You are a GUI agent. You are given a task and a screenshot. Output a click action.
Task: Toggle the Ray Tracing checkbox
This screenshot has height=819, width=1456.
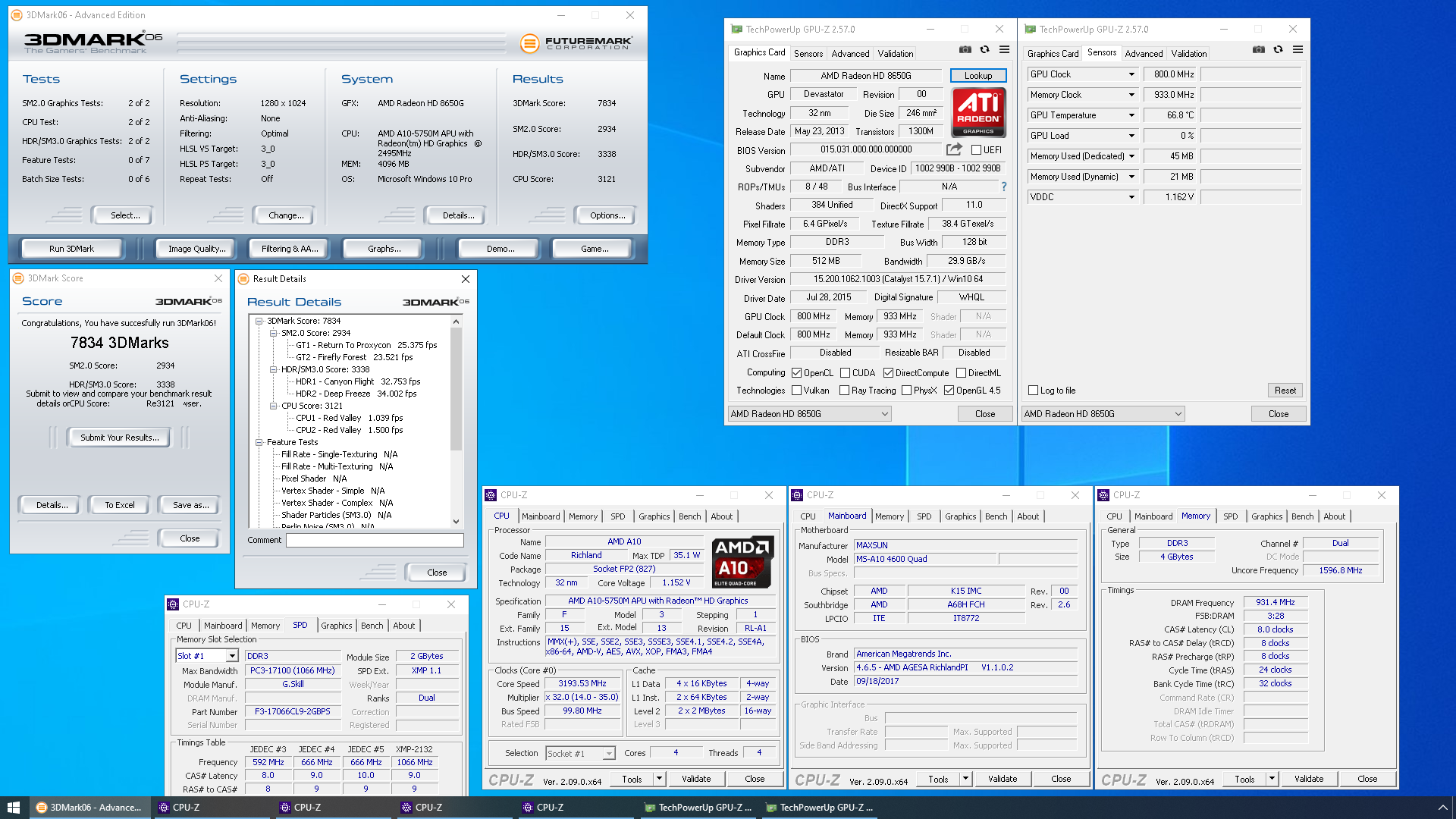point(845,391)
